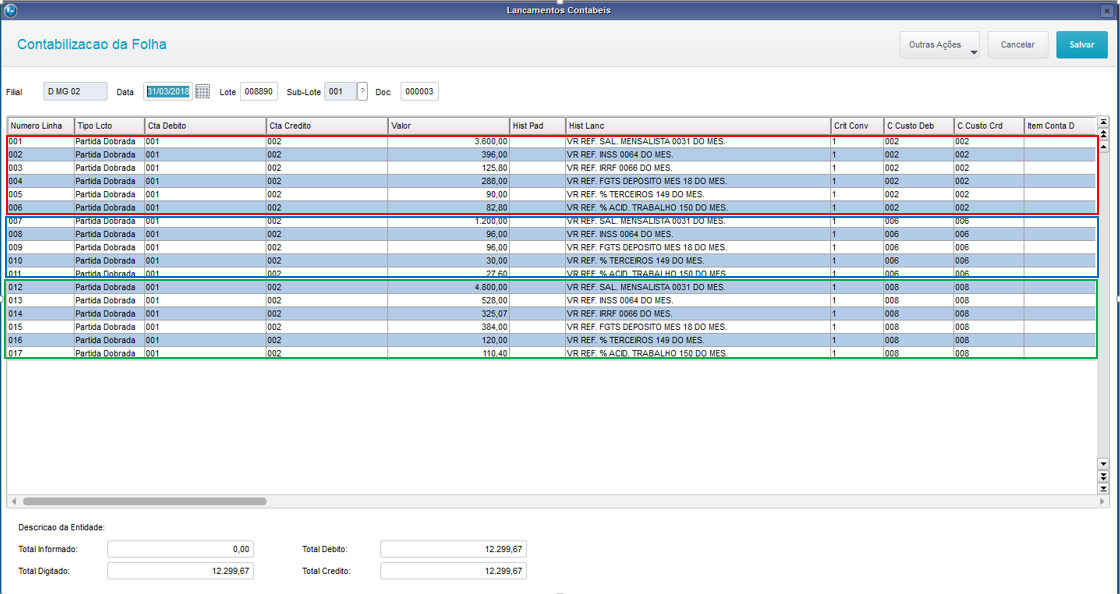Save the entries with the Salvar button
This screenshot has height=594, width=1120.
tap(1081, 44)
